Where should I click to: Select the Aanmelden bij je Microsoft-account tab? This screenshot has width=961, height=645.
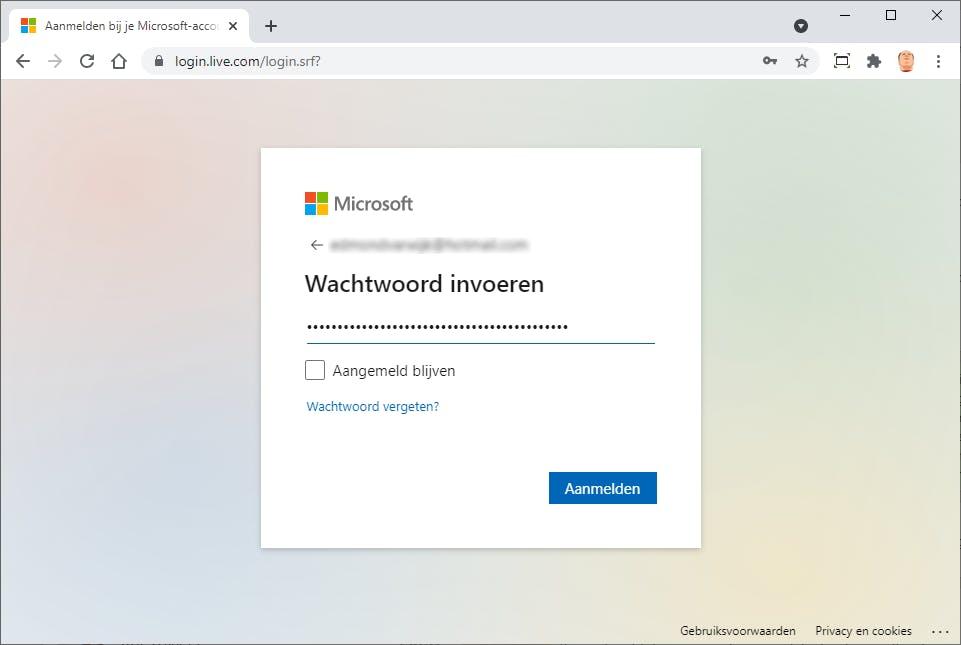(x=129, y=26)
